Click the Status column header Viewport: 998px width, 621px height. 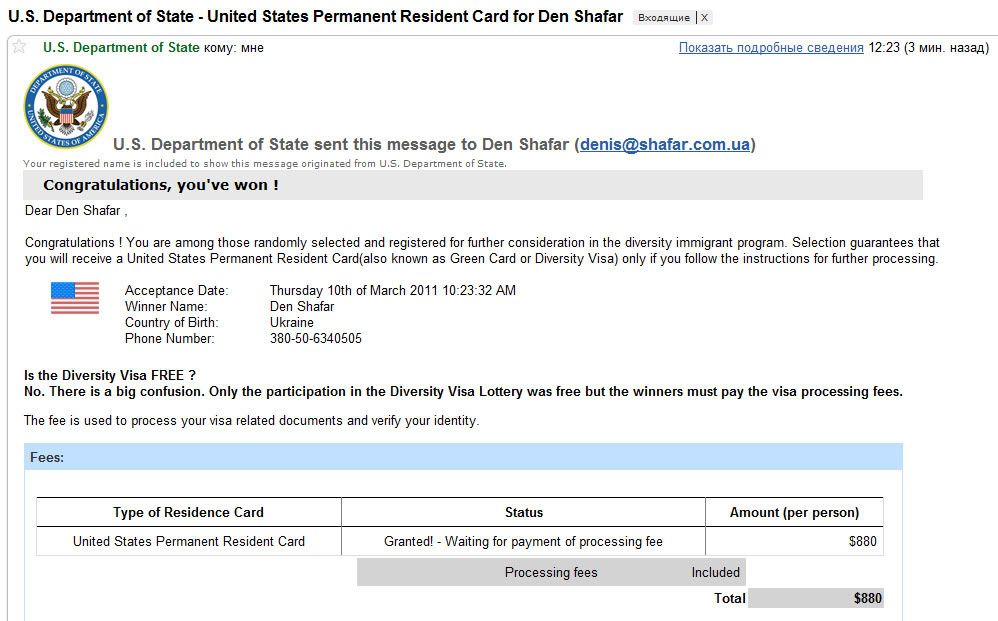click(524, 512)
